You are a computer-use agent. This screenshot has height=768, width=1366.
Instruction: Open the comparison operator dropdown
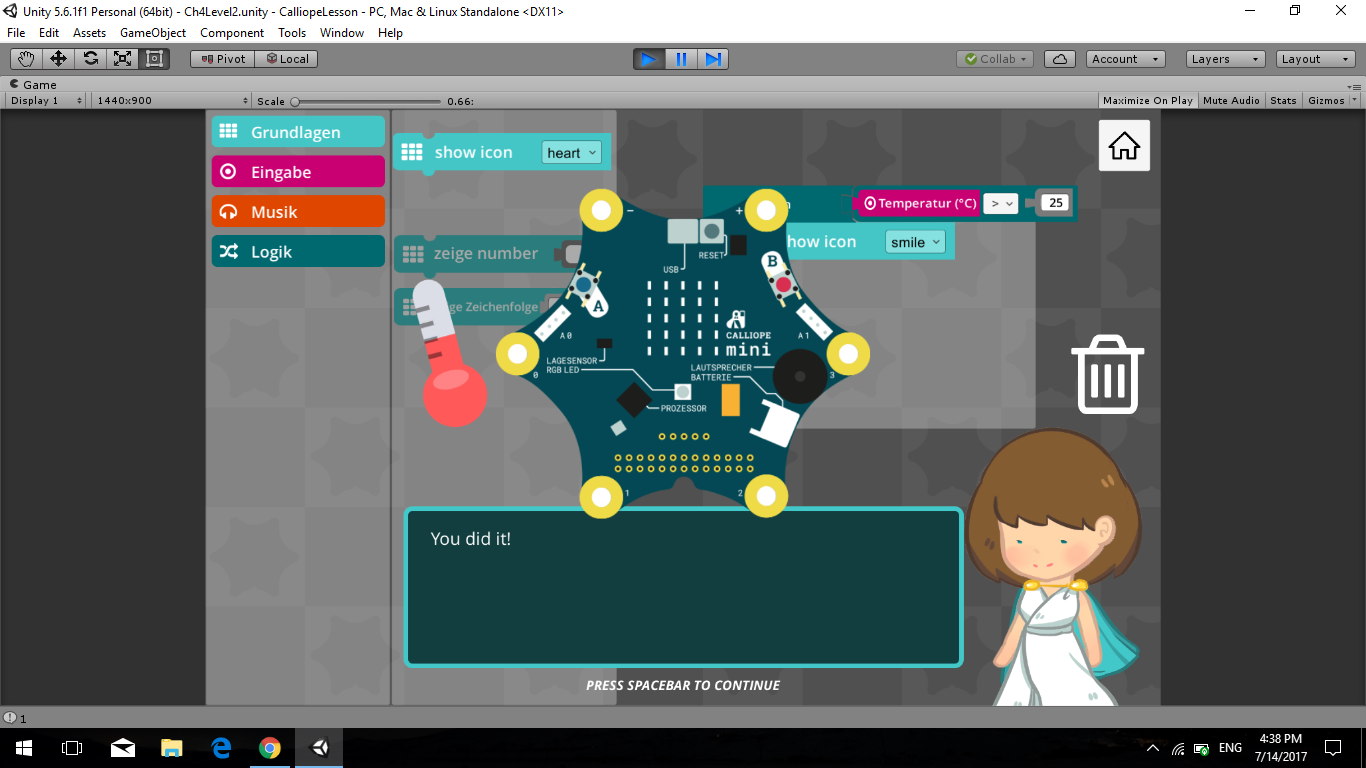pos(1000,203)
